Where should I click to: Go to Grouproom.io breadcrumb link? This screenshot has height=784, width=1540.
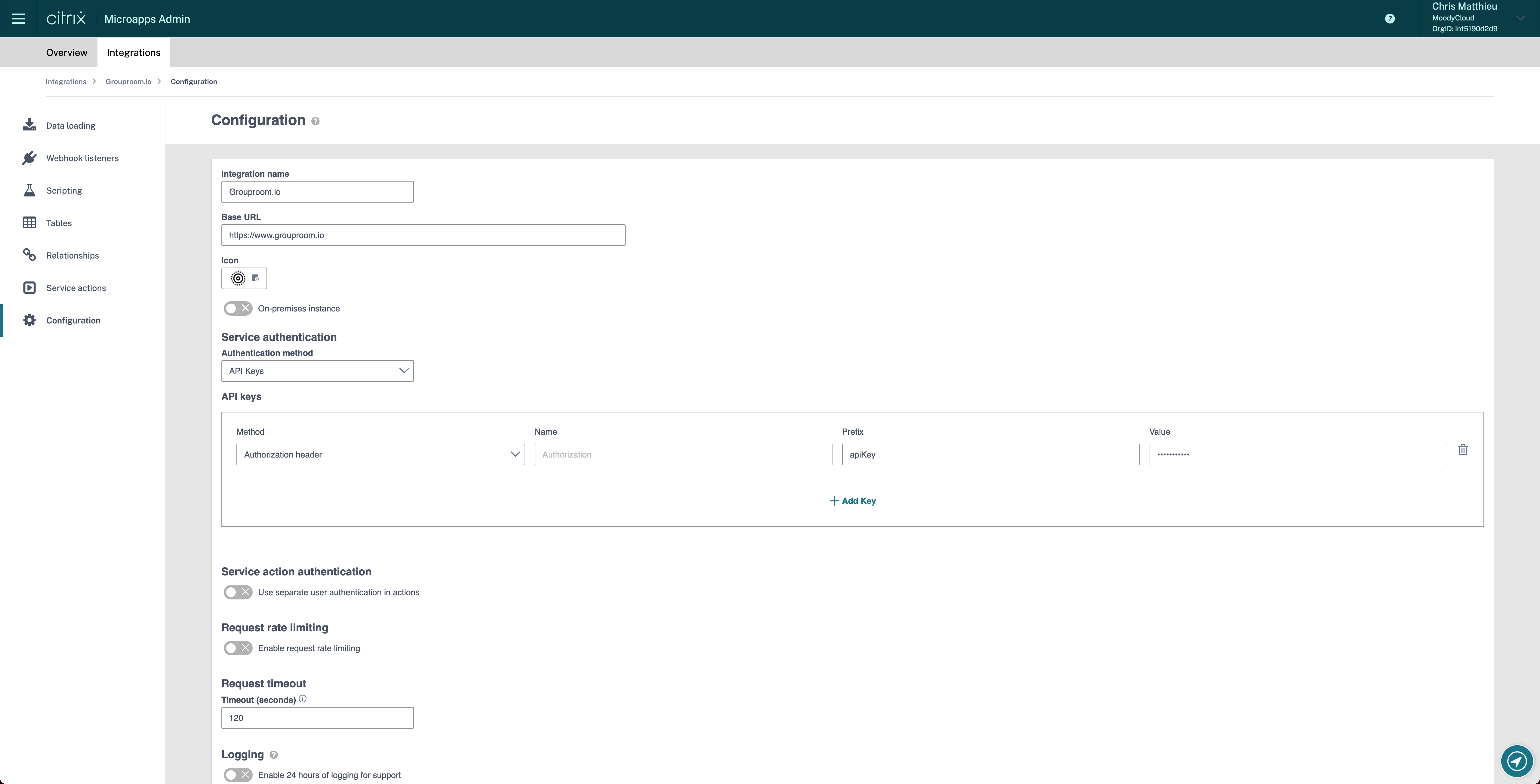(x=128, y=82)
